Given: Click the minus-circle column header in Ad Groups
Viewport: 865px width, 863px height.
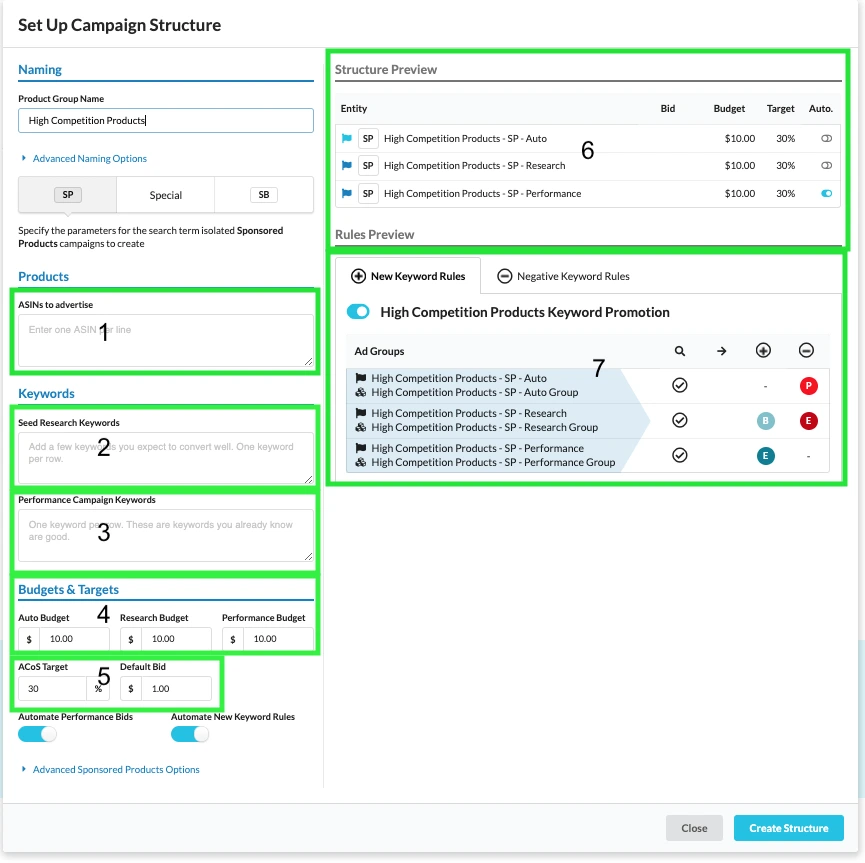Looking at the screenshot, I should (x=806, y=351).
